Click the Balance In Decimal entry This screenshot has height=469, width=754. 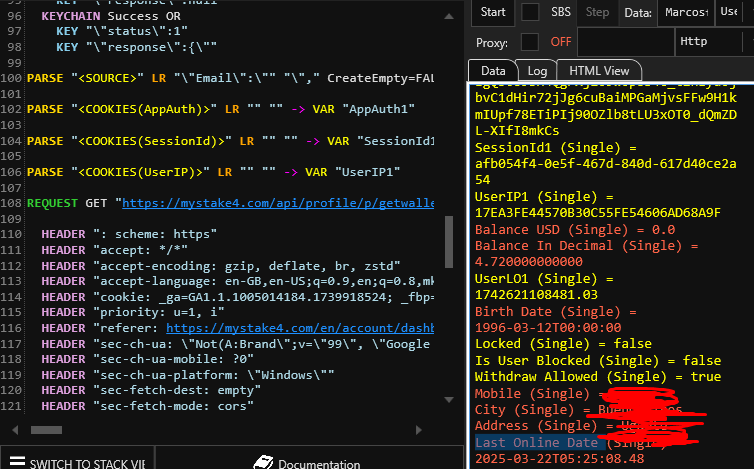pos(587,254)
